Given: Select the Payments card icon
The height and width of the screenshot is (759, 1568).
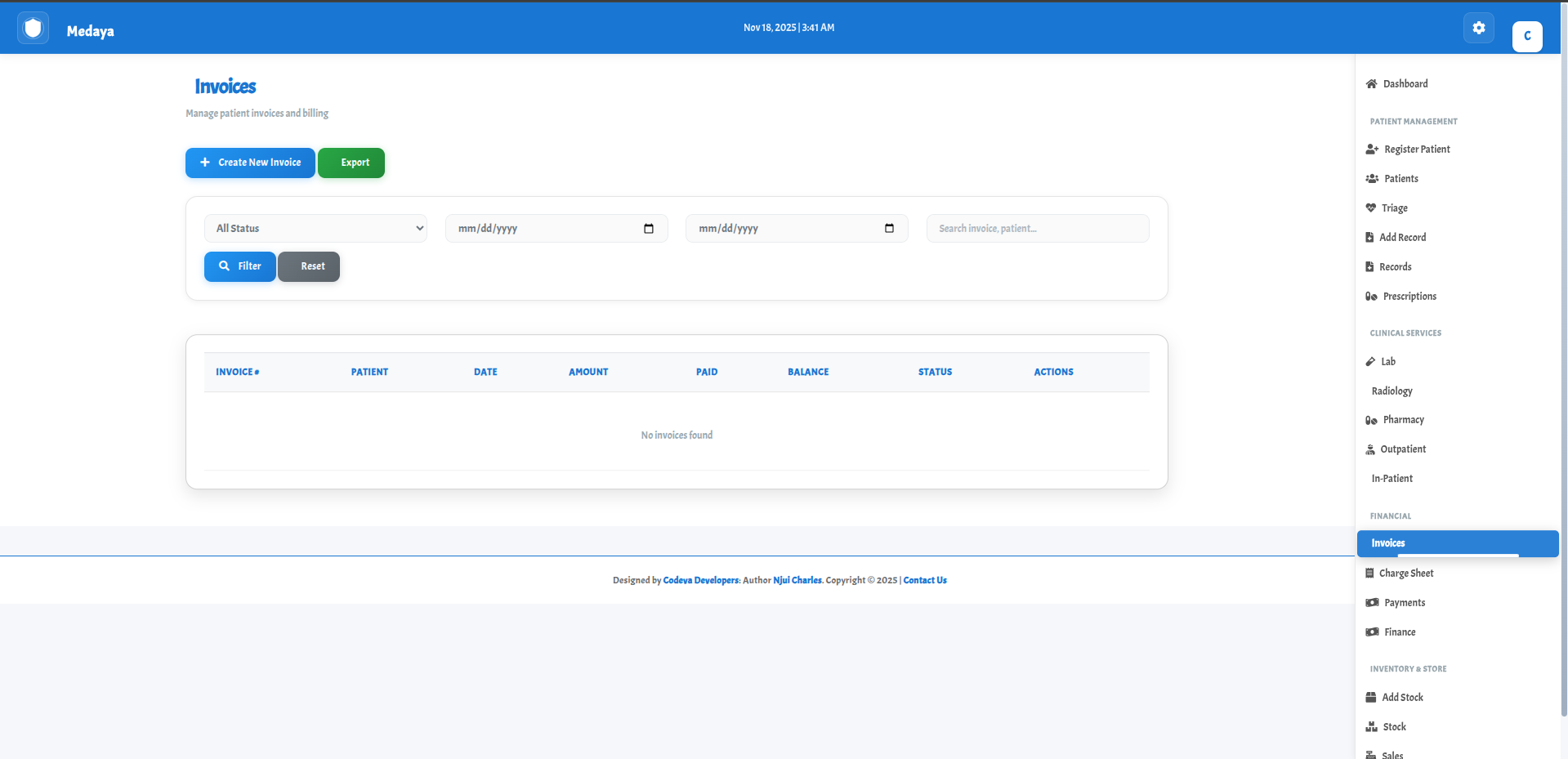Looking at the screenshot, I should pyautogui.click(x=1371, y=602).
